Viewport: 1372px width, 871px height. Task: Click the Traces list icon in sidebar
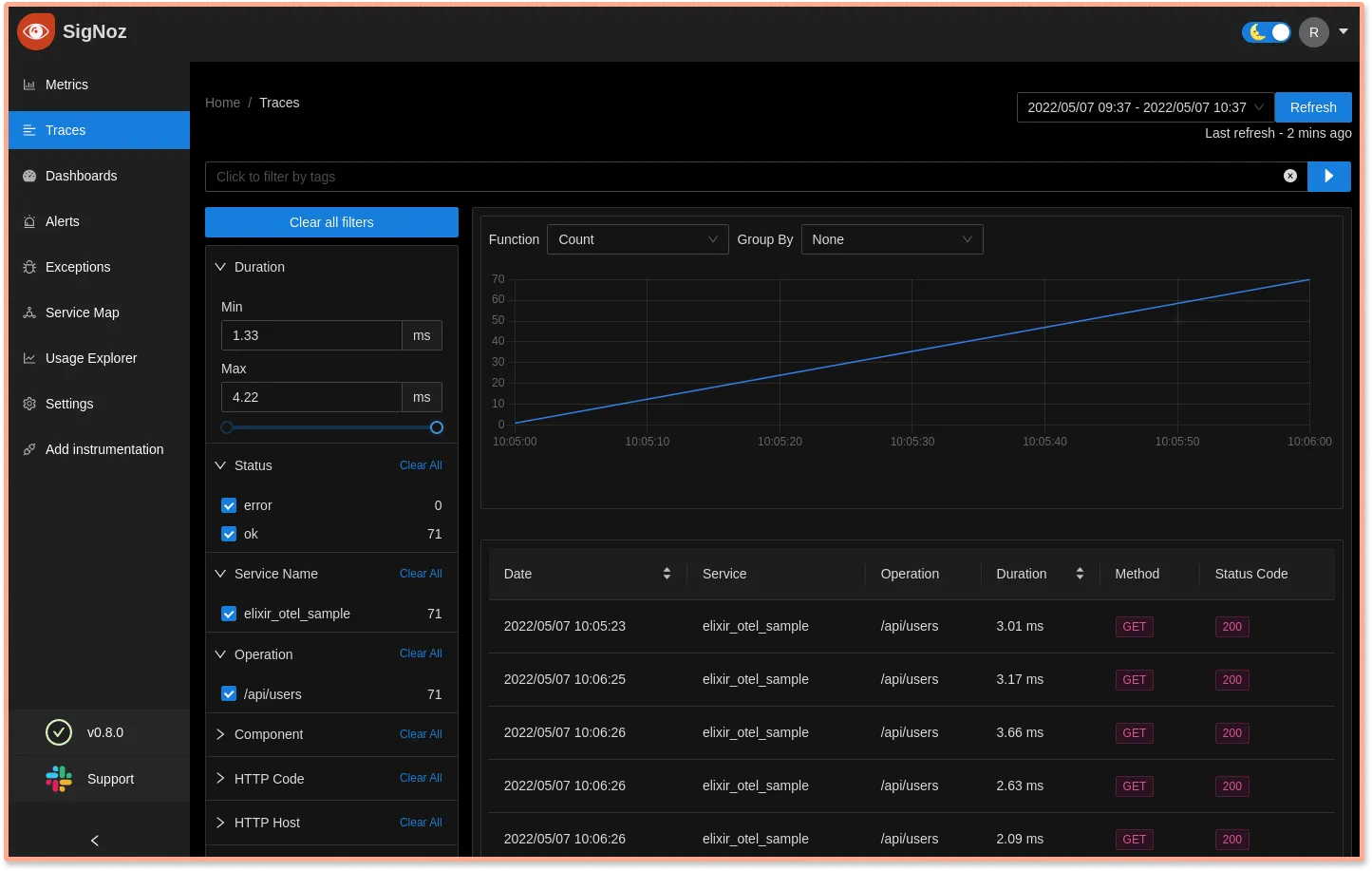(29, 130)
